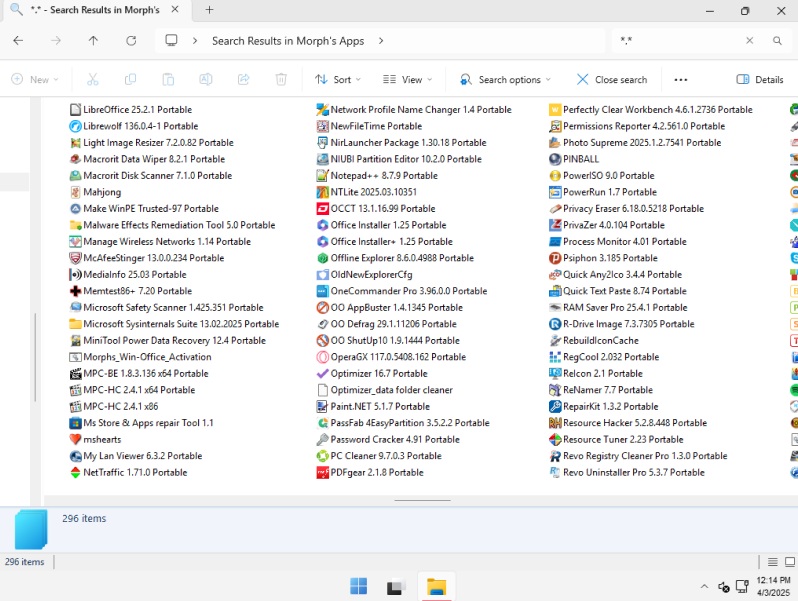Switch to details list view icon in status bar
Image resolution: width=798 pixels, height=601 pixels.
[773, 562]
